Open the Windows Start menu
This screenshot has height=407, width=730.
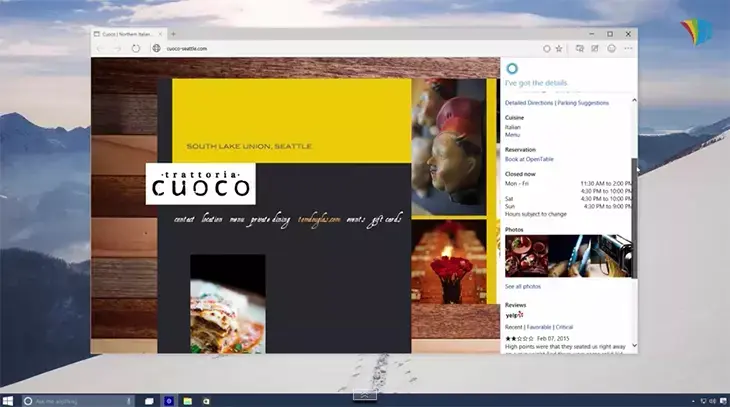pos(8,401)
